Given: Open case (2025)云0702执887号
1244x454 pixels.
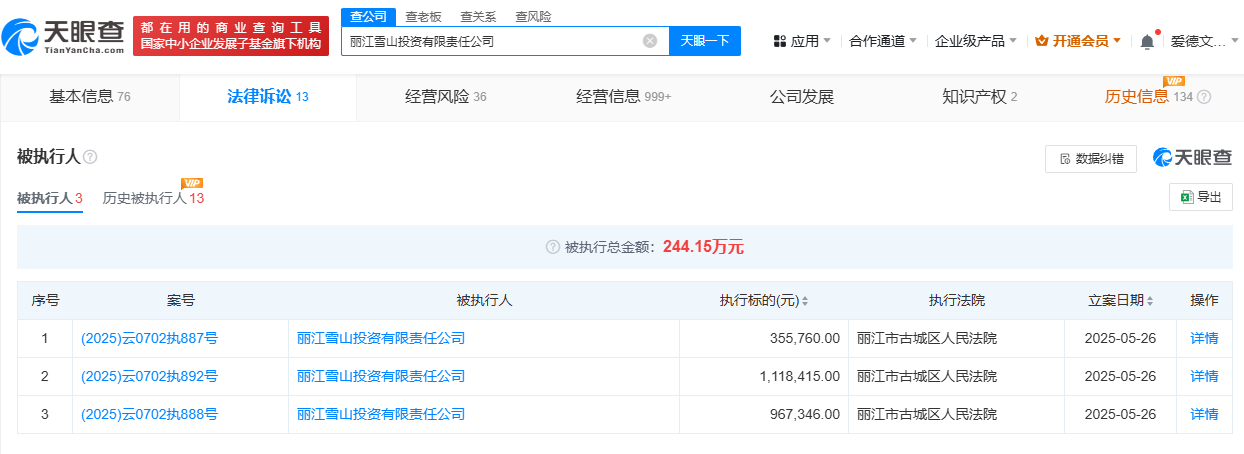Looking at the screenshot, I should [149, 338].
